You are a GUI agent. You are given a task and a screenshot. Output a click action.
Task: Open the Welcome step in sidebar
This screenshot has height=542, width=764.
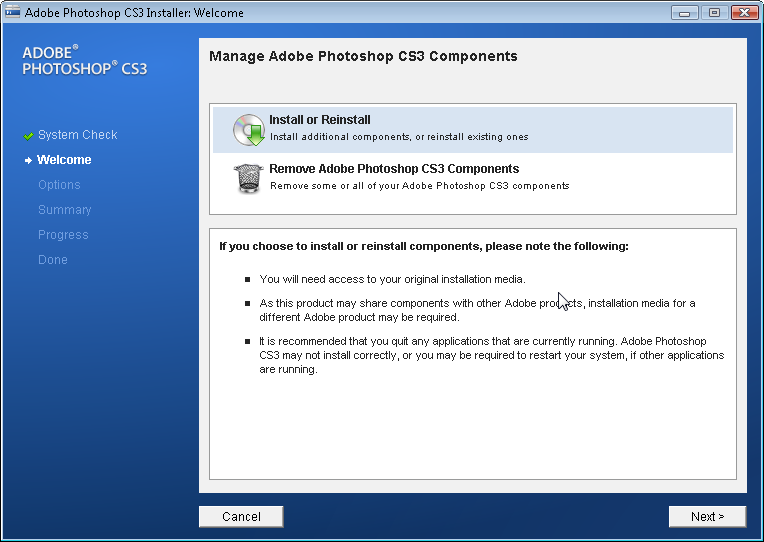[64, 160]
